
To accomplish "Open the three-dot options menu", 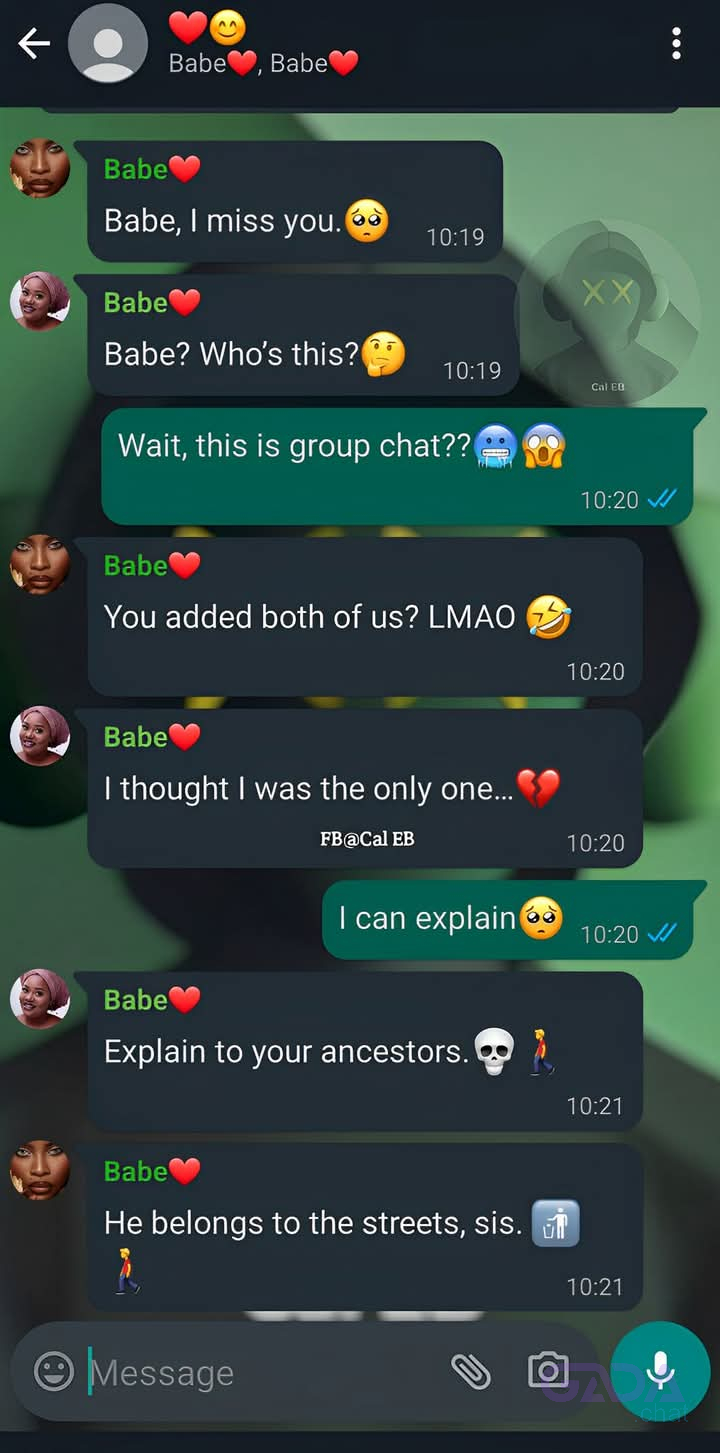I will coord(677,43).
